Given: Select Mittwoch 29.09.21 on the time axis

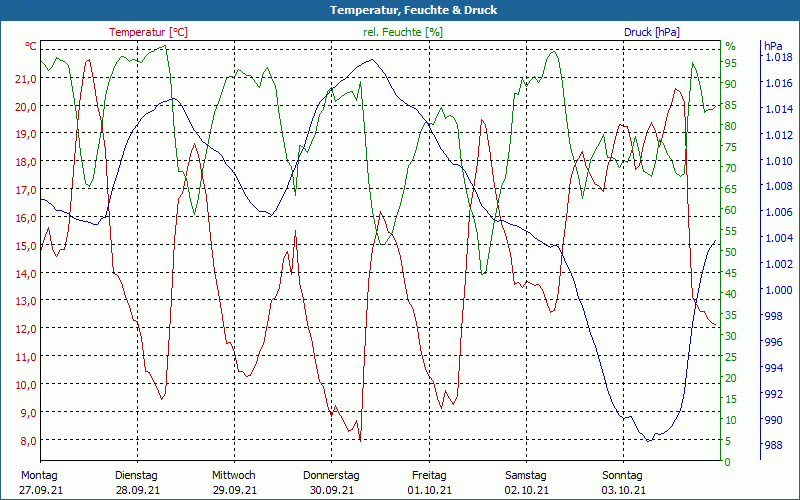Looking at the screenshot, I should [x=234, y=483].
